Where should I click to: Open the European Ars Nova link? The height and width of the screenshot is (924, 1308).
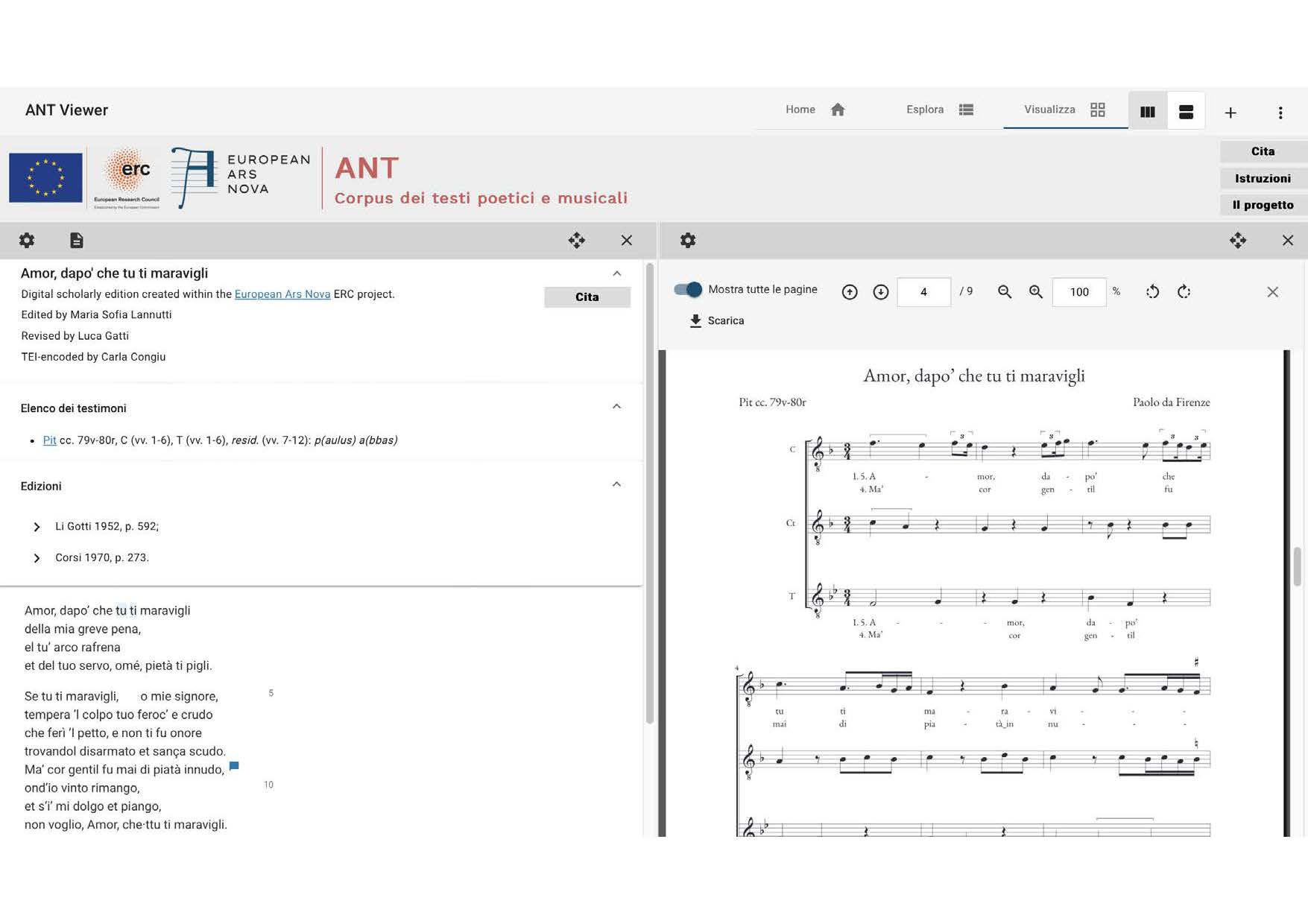tap(282, 294)
